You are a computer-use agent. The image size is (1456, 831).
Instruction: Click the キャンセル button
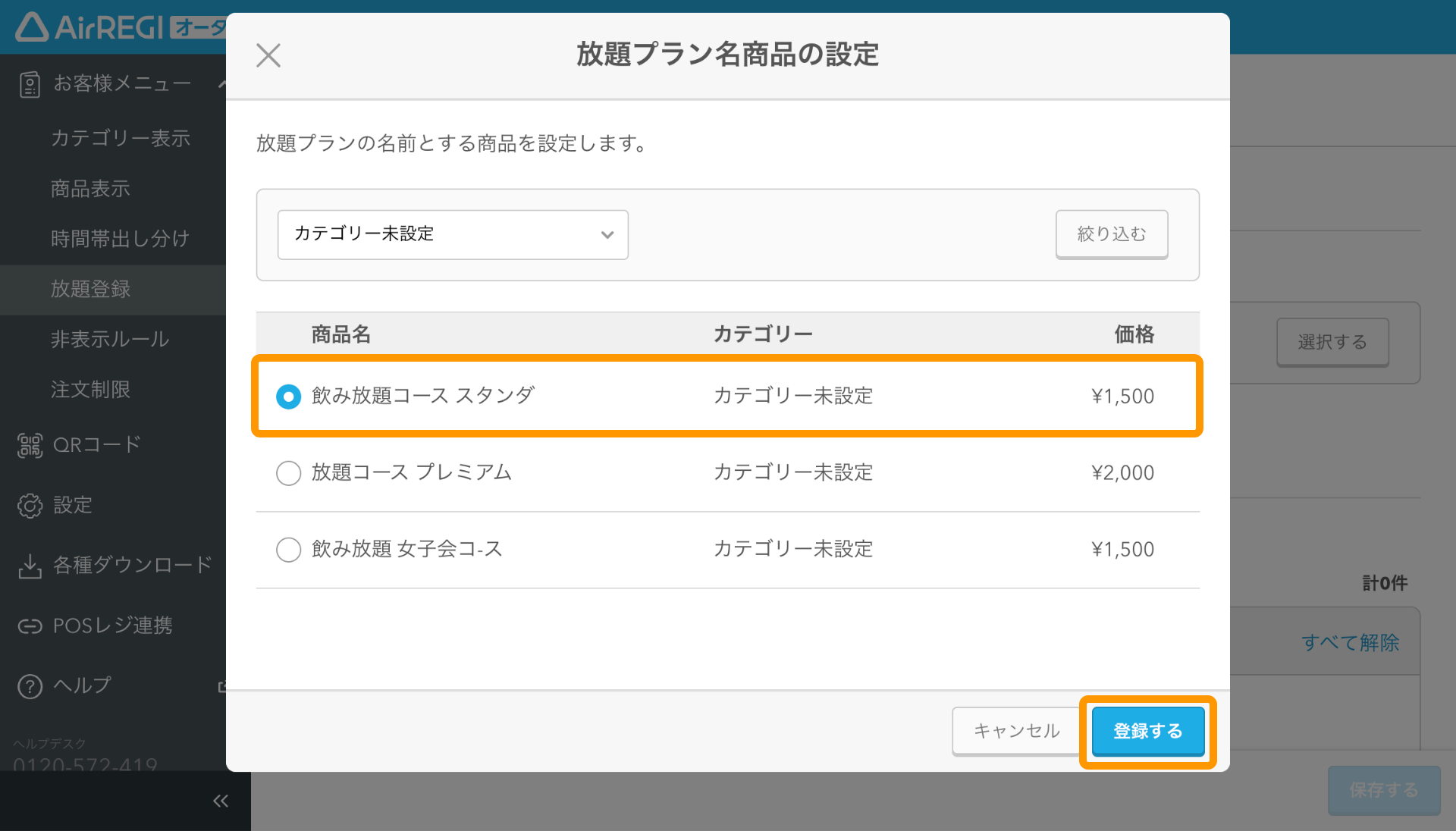(x=1016, y=731)
